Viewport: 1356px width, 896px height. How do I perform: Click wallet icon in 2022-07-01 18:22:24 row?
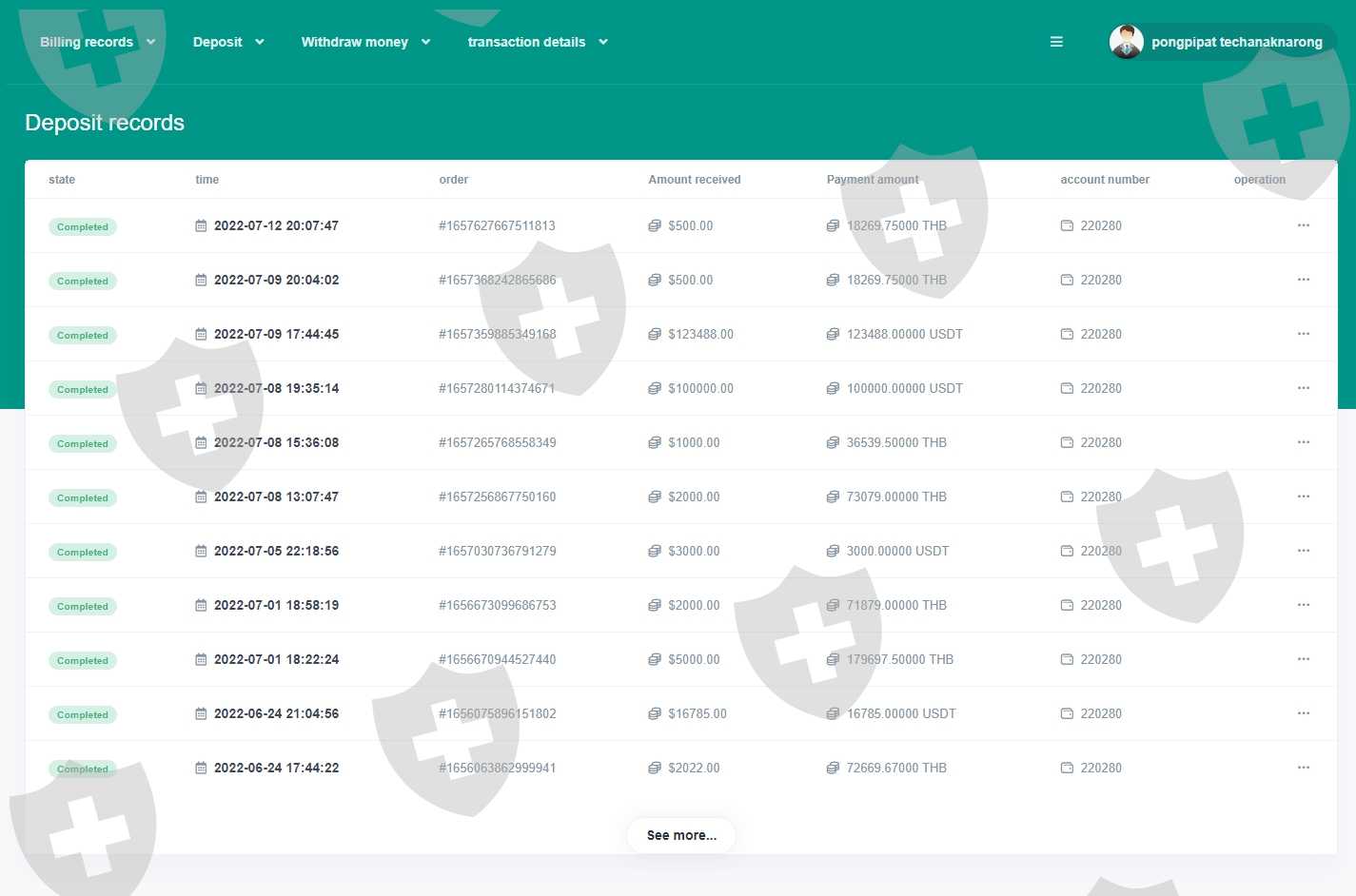1067,660
